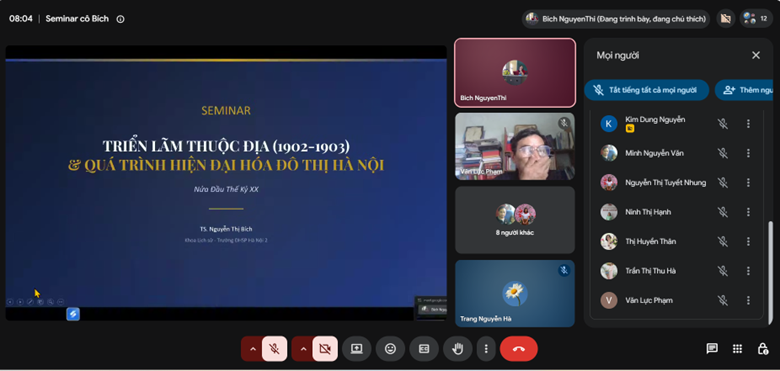Click slideshow more-options ellipsis control icon
Screen dimensions: 780x371
61,302
